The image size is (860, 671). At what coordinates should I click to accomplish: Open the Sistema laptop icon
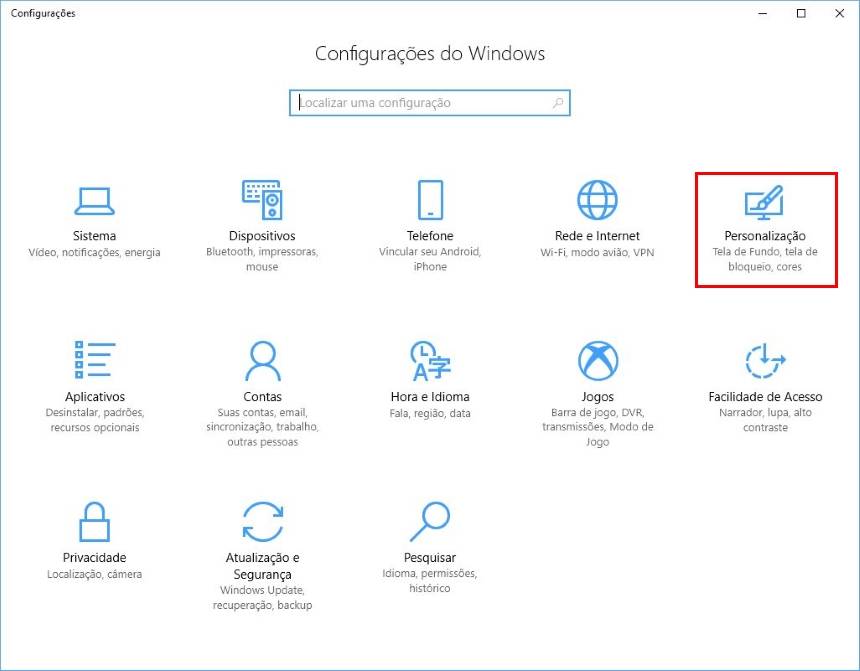coord(94,200)
